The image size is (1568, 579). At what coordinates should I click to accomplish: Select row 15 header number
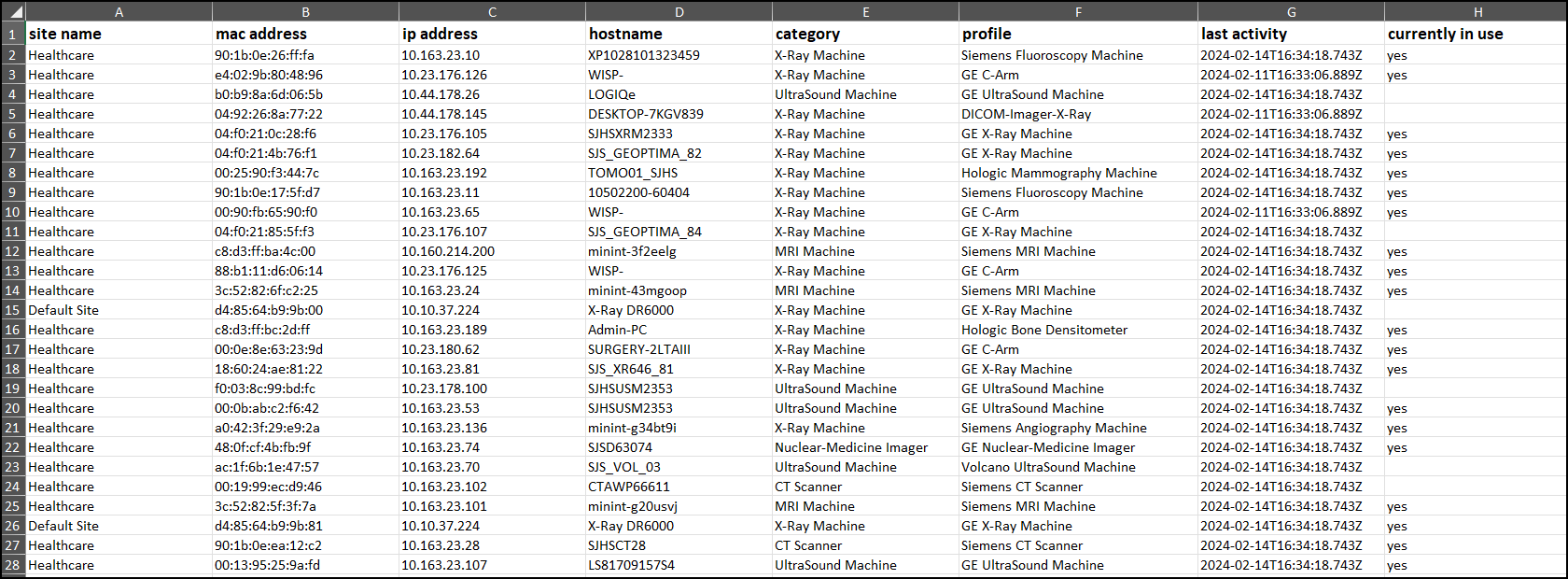[x=13, y=310]
